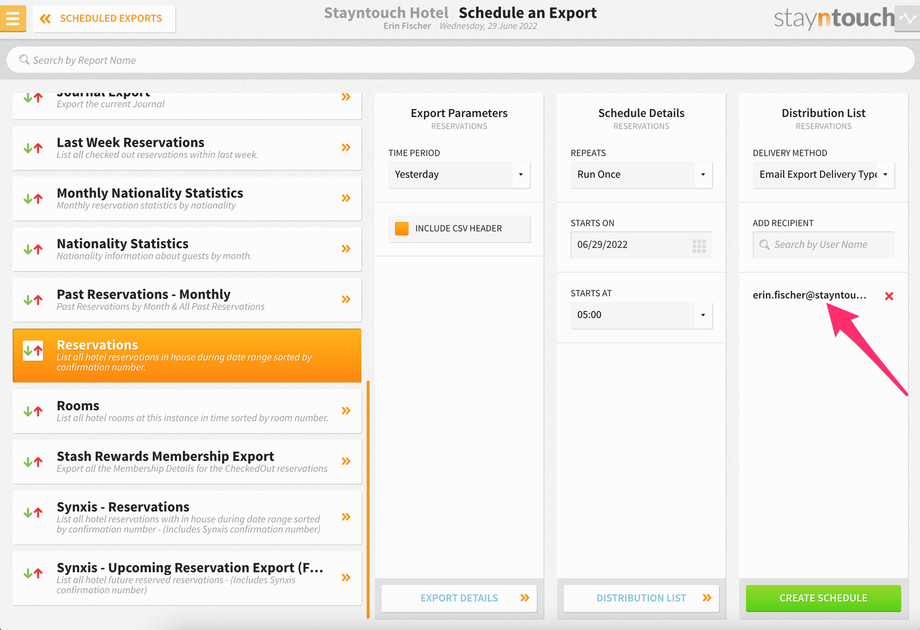Remove recipient erin.fischer with the red X

tap(889, 296)
